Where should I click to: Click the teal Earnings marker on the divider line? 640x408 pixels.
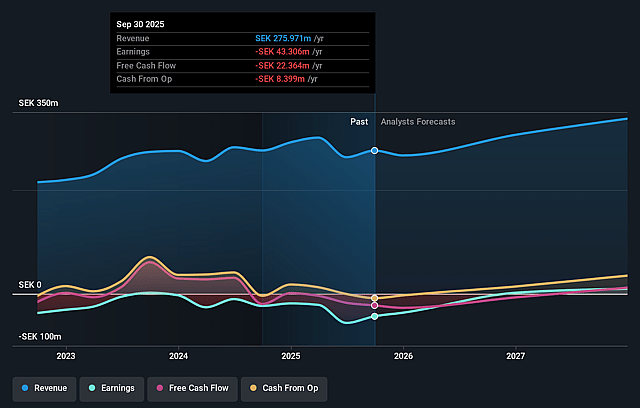375,316
